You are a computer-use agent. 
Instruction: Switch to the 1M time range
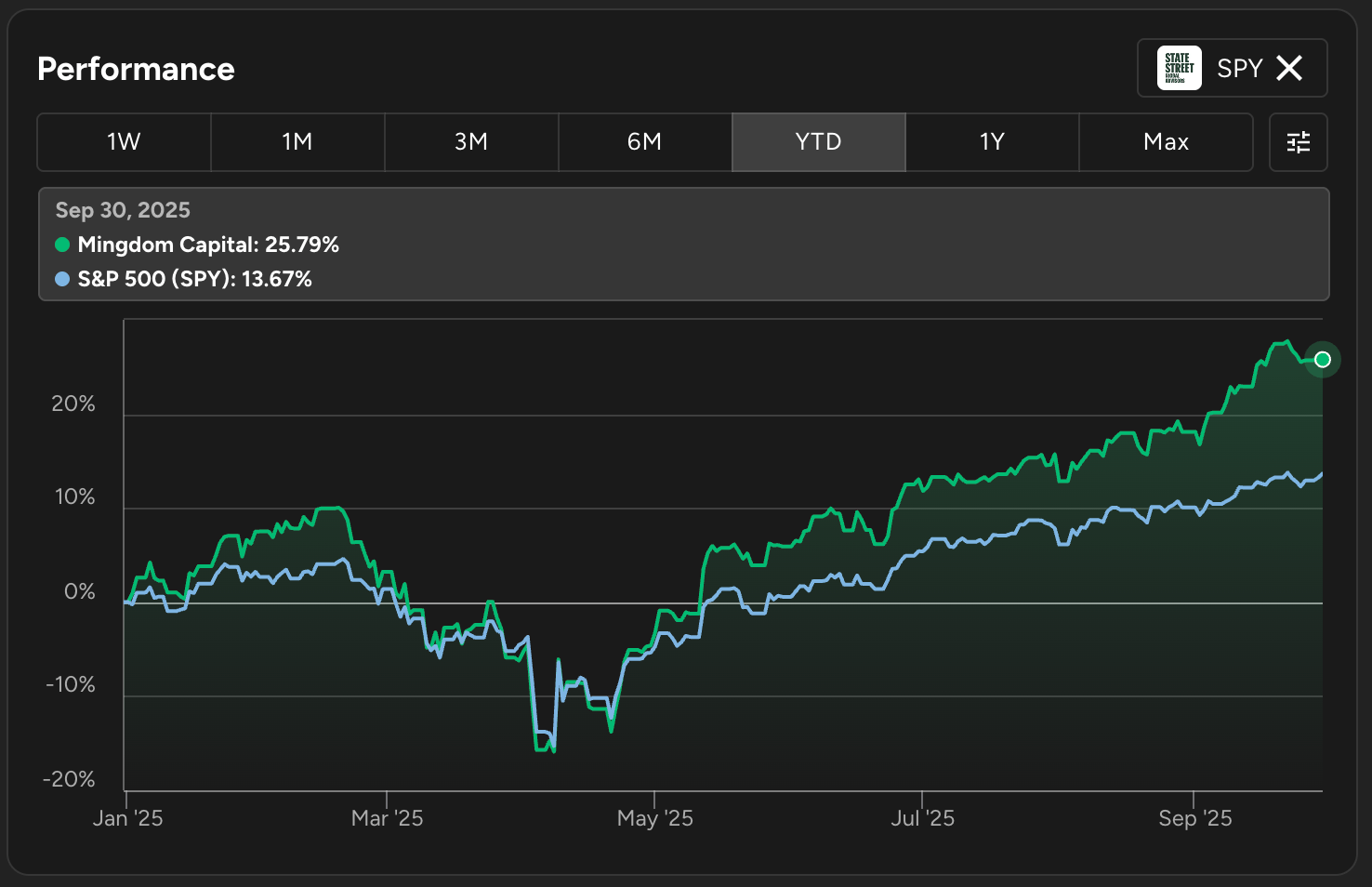click(x=297, y=142)
